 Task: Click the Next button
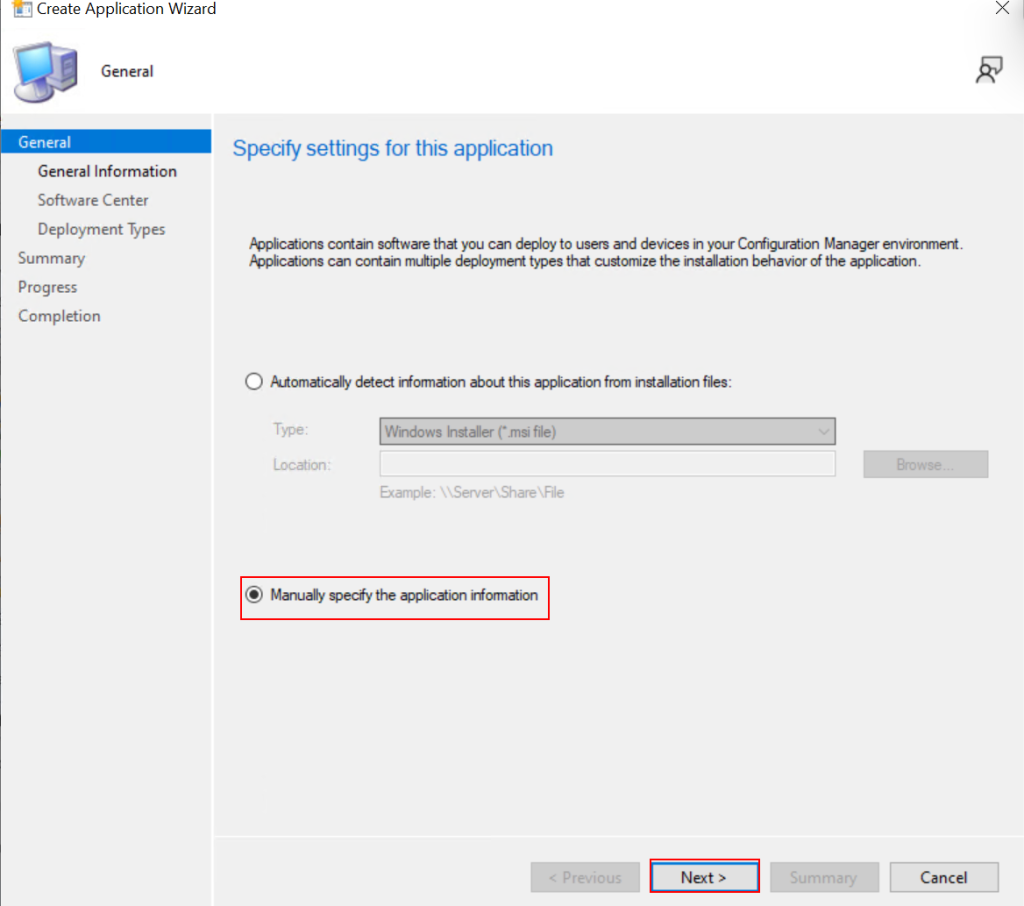tap(704, 877)
